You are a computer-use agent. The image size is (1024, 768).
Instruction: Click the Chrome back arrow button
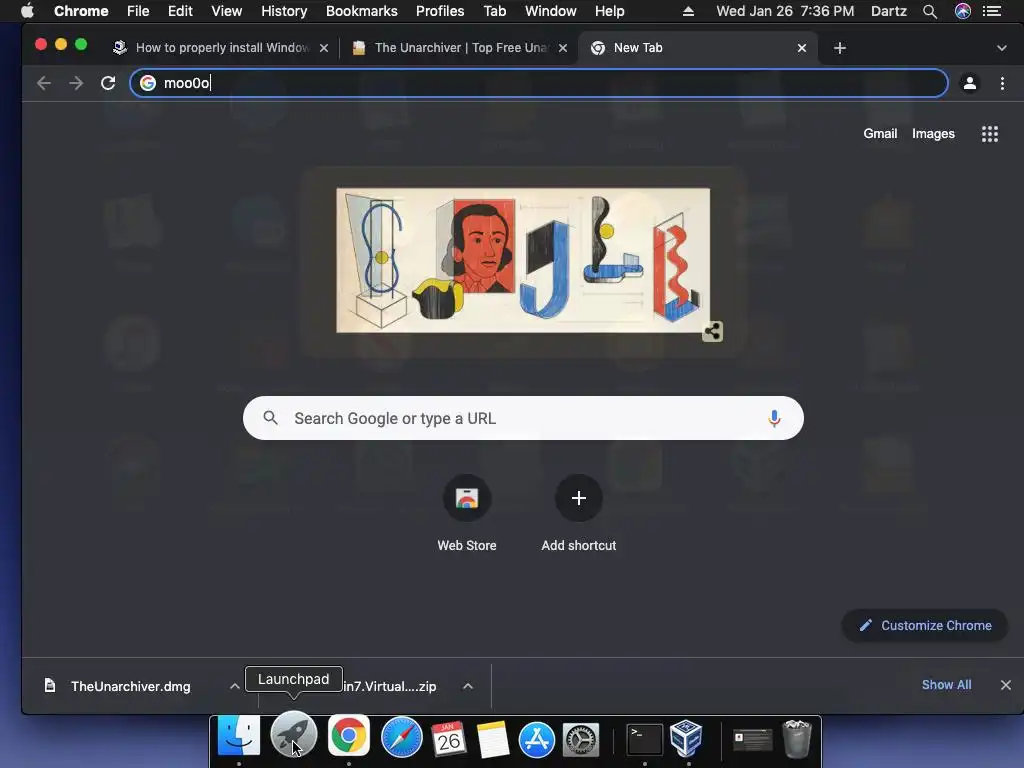[x=44, y=83]
